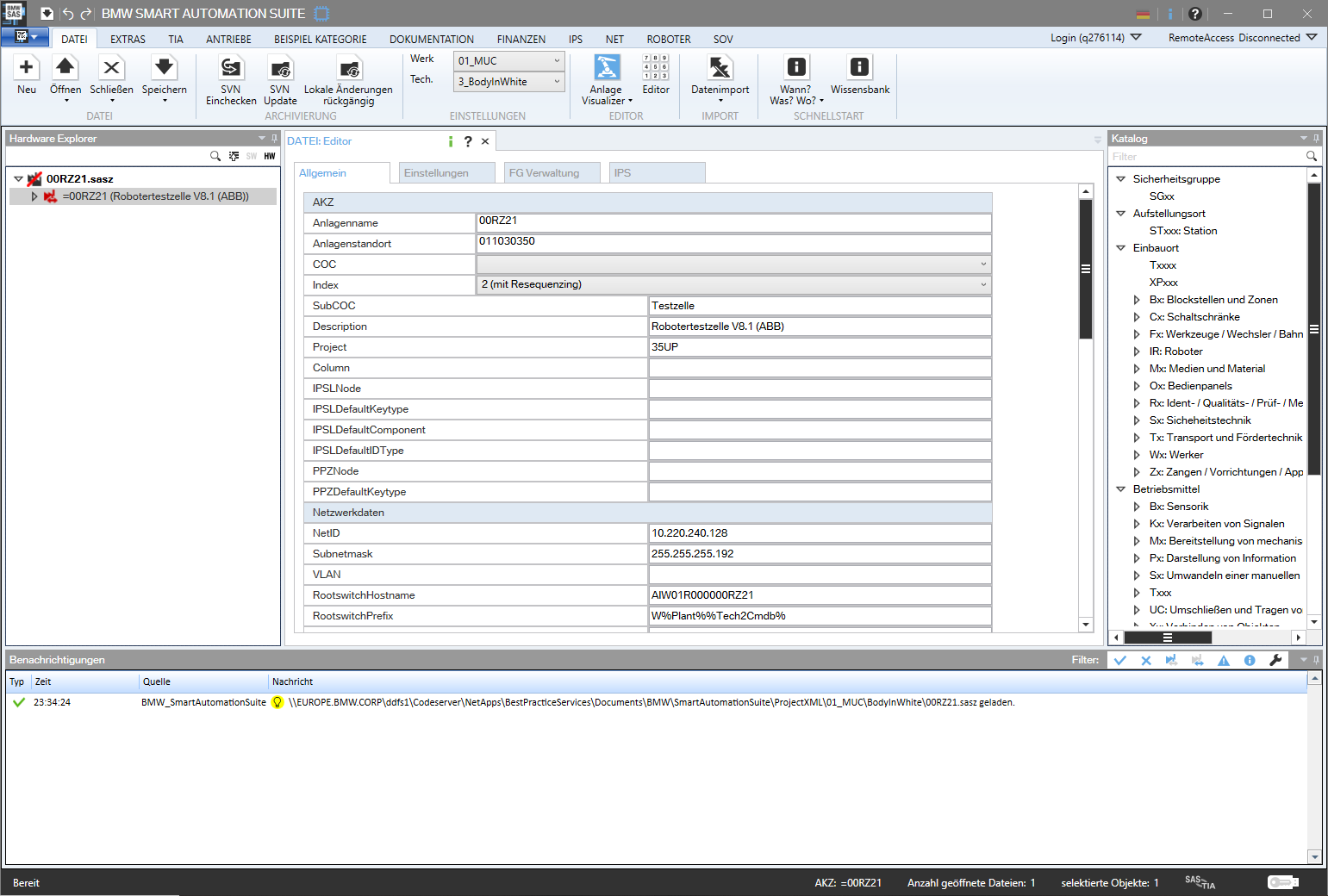The width and height of the screenshot is (1328, 896).
Task: Open the notifications wrench settings
Action: 1275,660
